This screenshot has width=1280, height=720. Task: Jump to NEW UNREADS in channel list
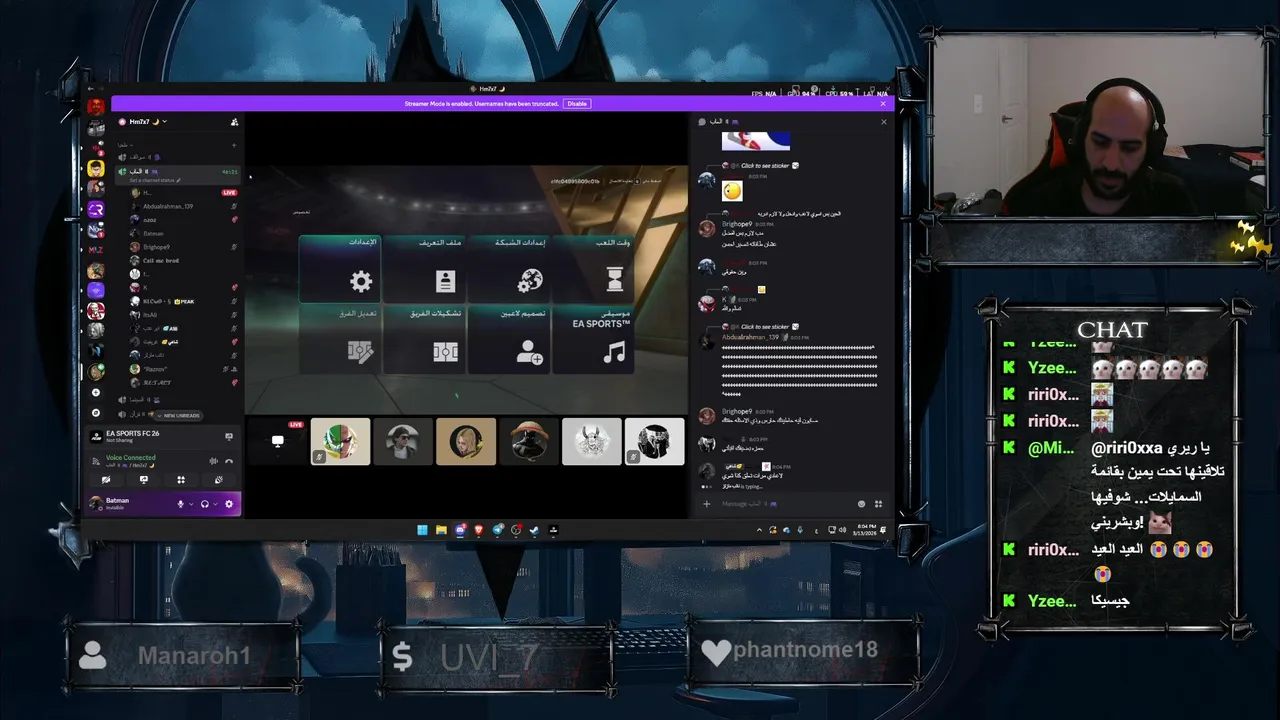click(178, 415)
